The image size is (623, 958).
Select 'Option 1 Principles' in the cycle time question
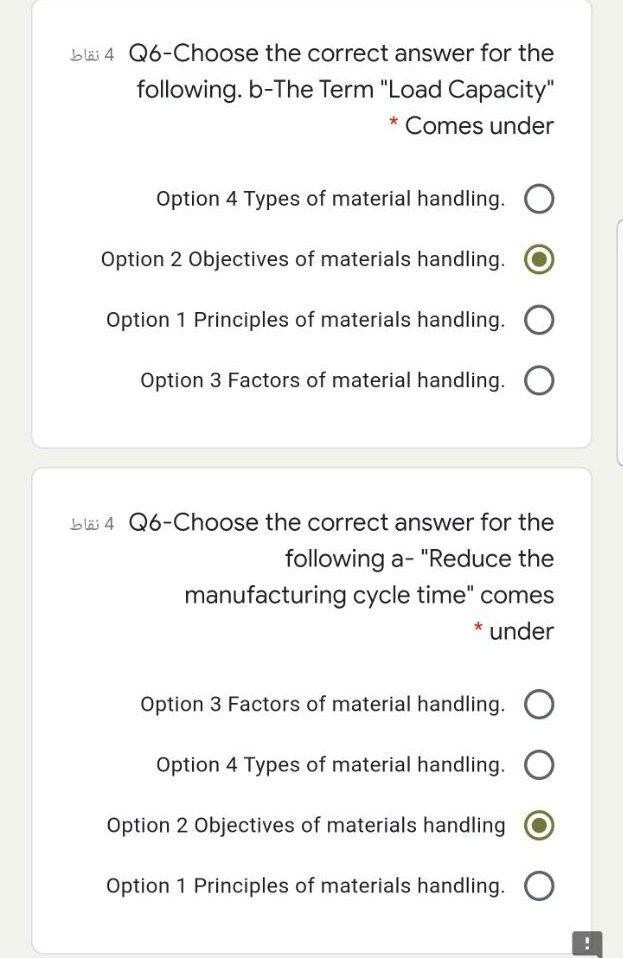tap(538, 885)
